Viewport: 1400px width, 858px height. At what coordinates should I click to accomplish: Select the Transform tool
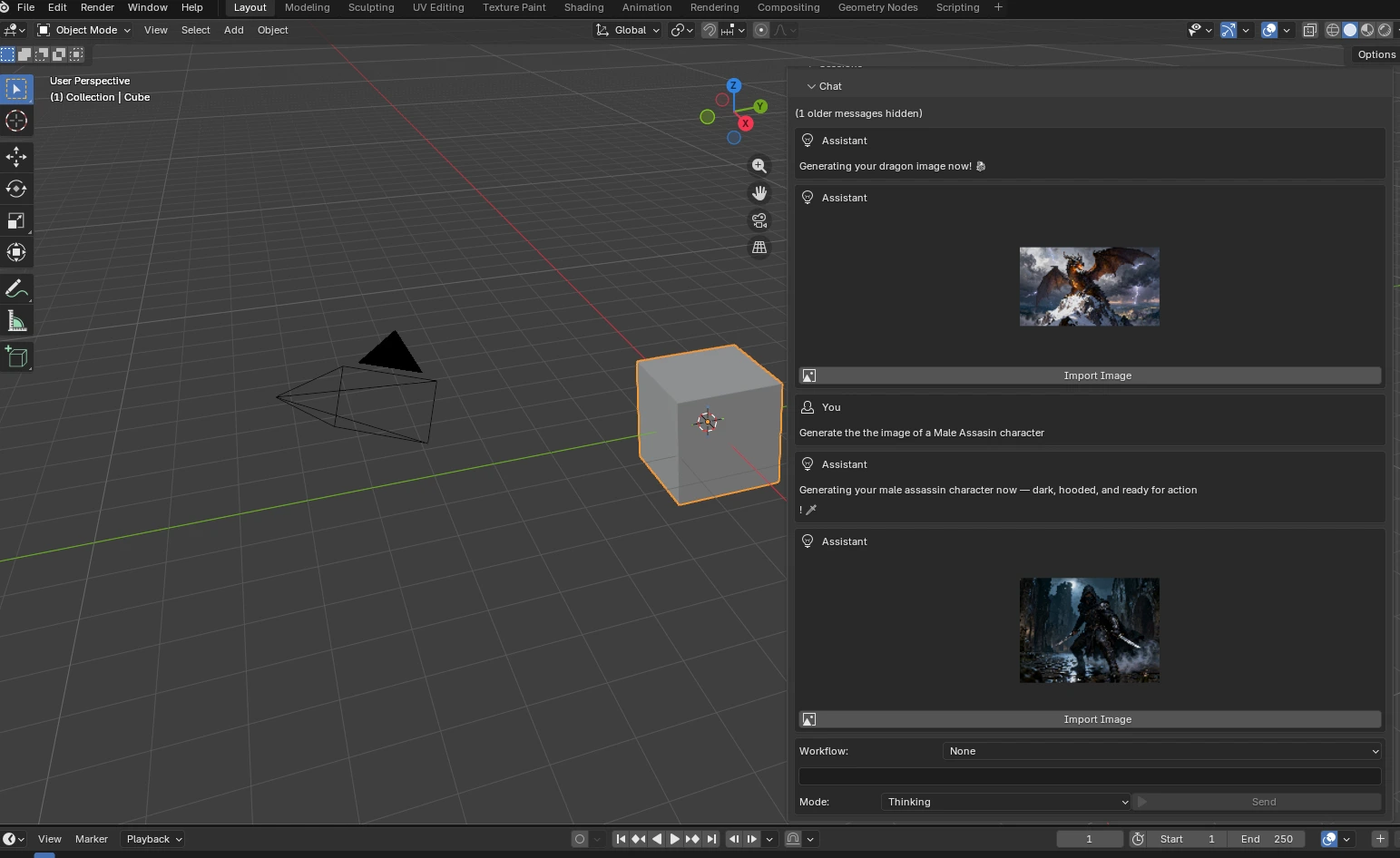pos(16,252)
